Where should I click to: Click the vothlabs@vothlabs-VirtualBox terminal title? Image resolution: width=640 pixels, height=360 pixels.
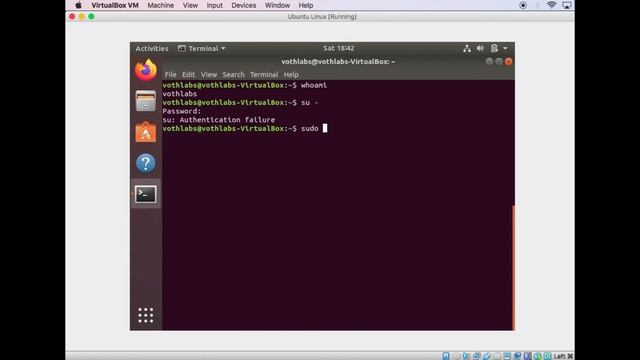338,62
